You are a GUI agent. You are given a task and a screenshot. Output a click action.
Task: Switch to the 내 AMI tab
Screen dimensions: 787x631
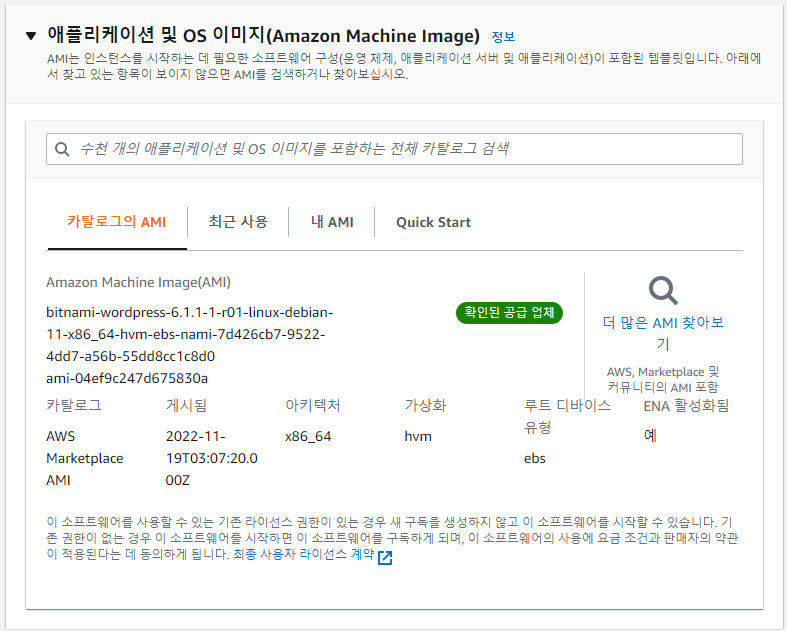coord(332,222)
